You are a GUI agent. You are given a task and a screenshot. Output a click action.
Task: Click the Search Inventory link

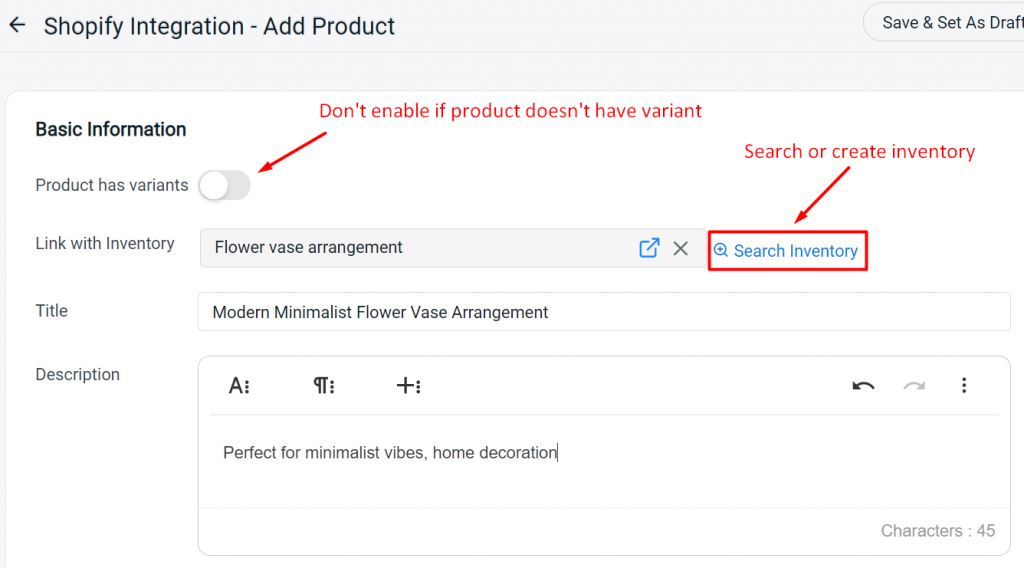(x=788, y=251)
